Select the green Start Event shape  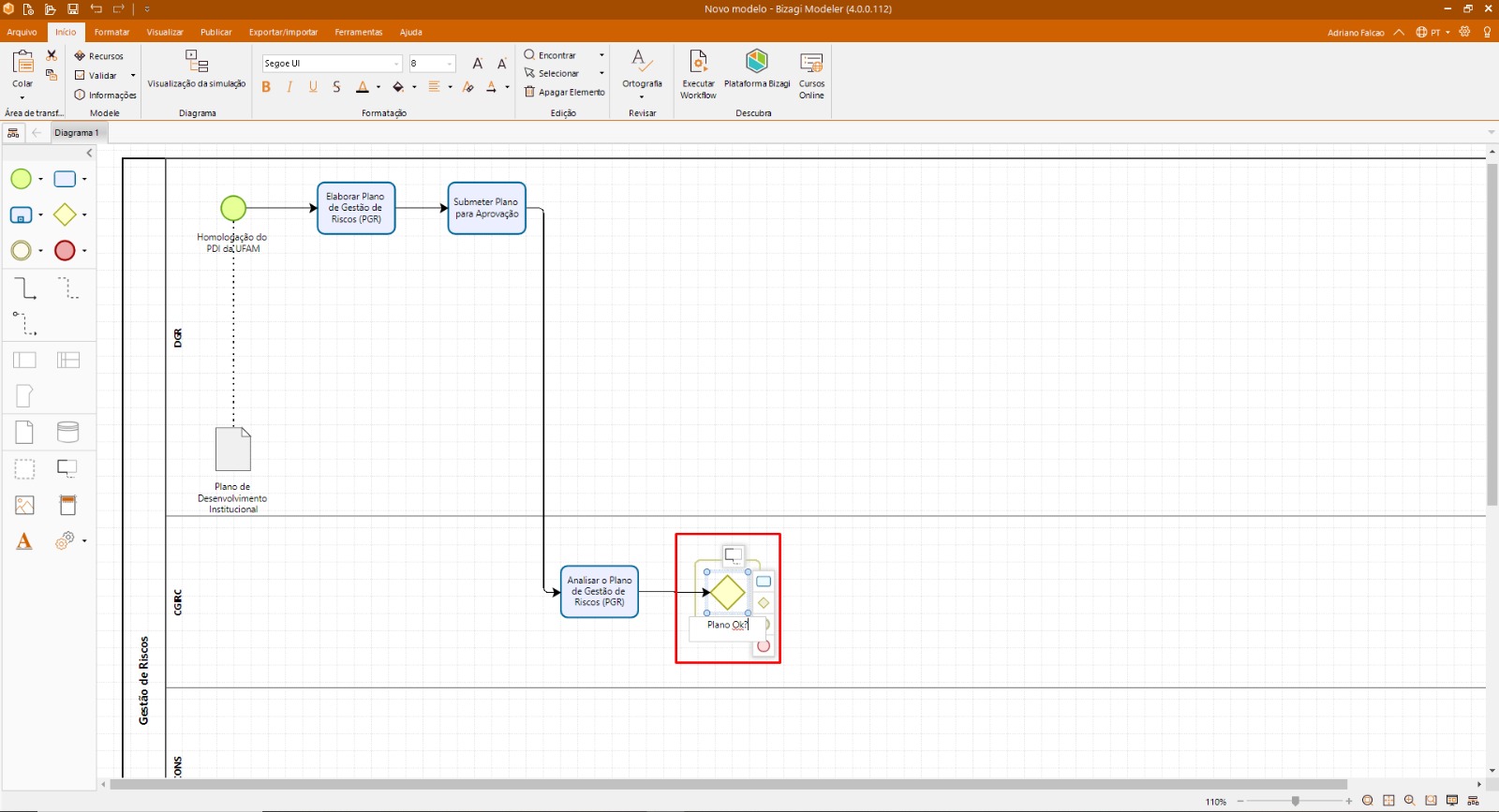(x=21, y=179)
